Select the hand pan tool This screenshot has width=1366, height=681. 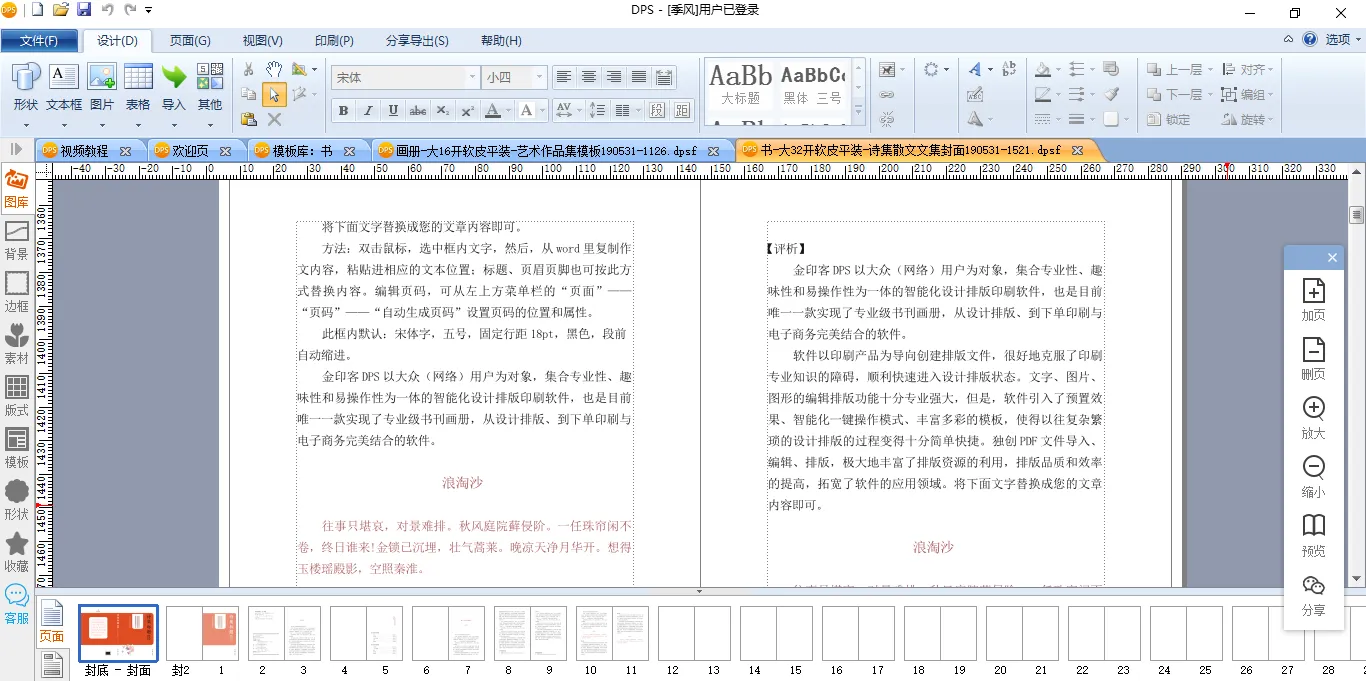point(274,69)
